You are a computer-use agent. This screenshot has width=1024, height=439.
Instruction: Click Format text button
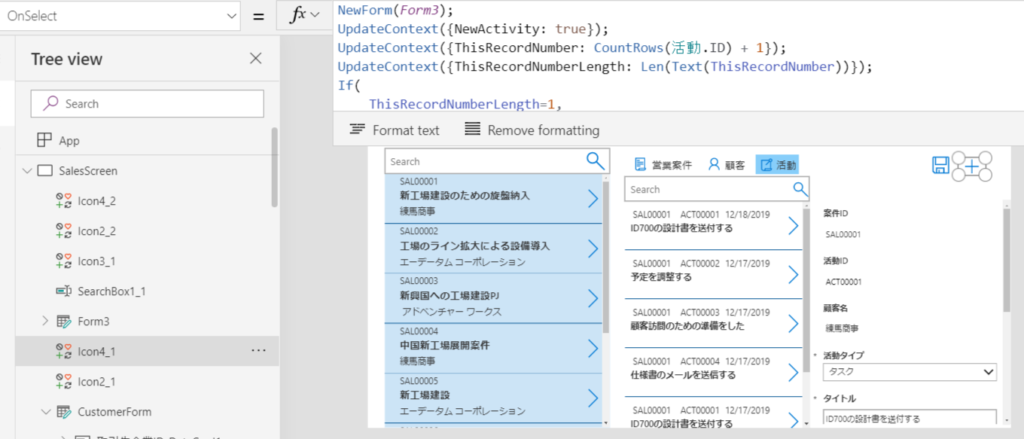pyautogui.click(x=394, y=130)
